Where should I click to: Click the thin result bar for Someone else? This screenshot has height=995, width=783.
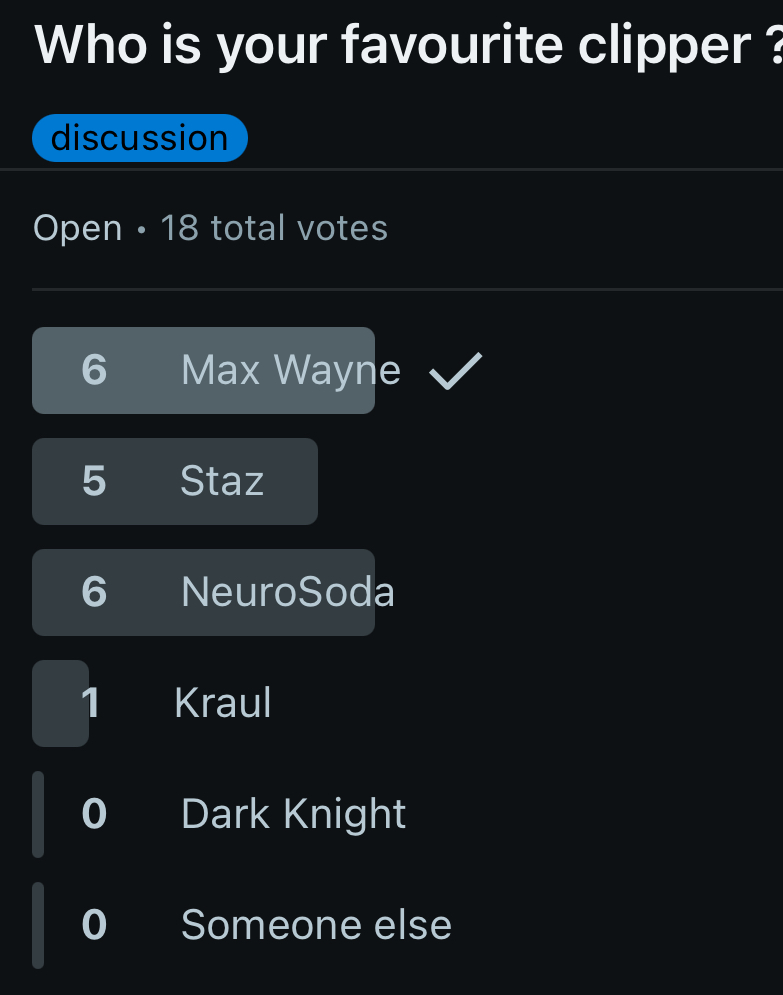tap(38, 925)
